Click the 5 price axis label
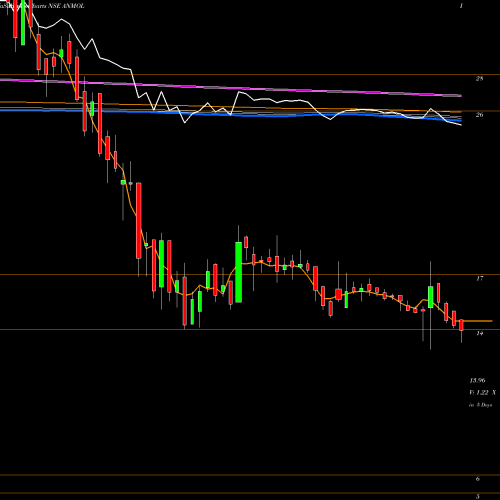This screenshot has height=500, width=500. click(x=477, y=496)
